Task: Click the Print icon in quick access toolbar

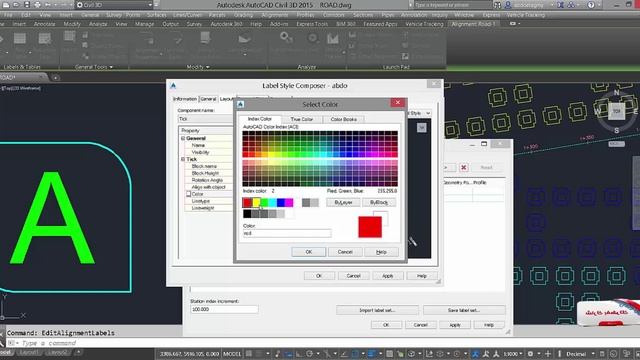Action: tap(38, 5)
